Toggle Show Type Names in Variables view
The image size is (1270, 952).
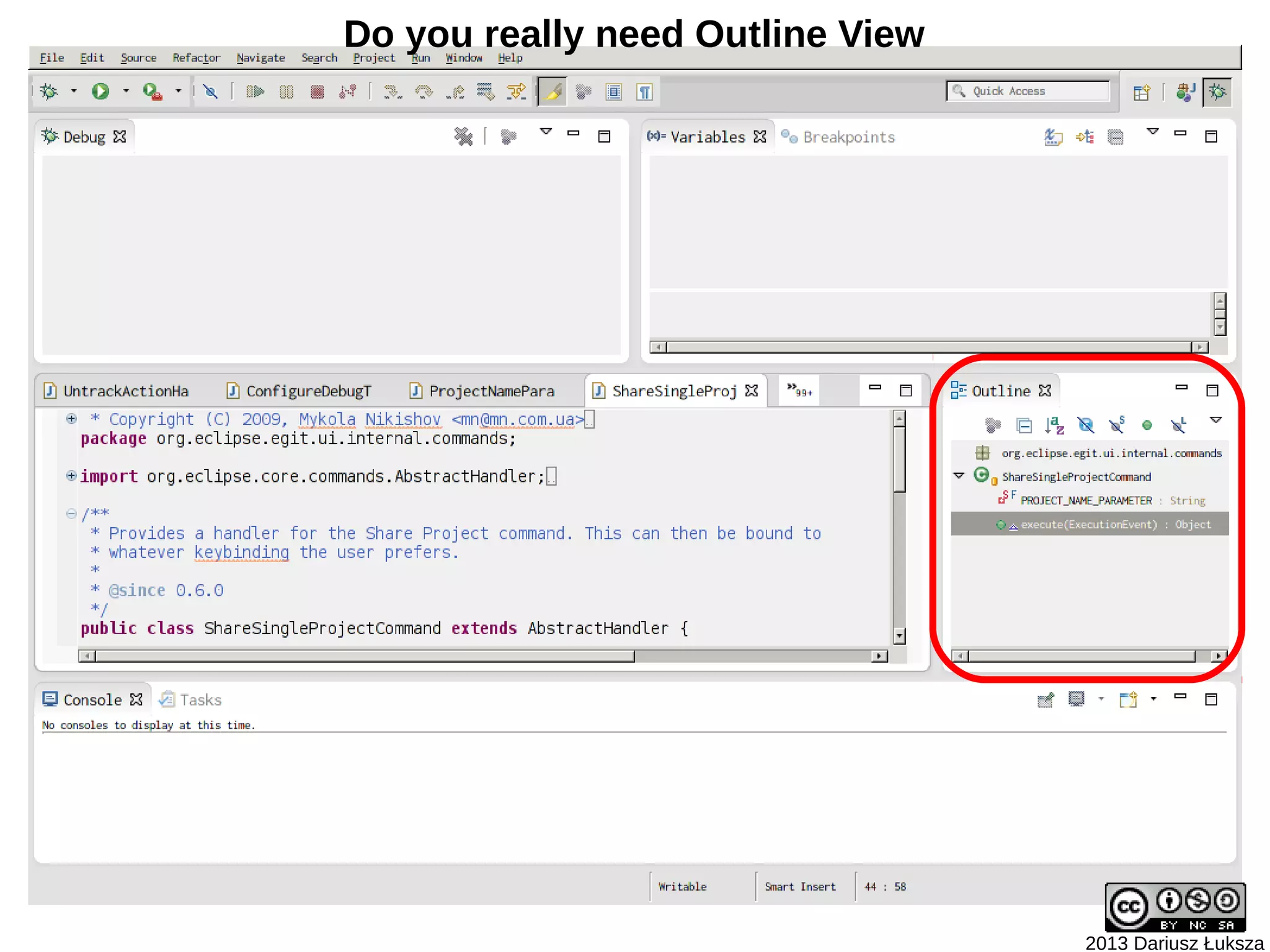[1053, 136]
